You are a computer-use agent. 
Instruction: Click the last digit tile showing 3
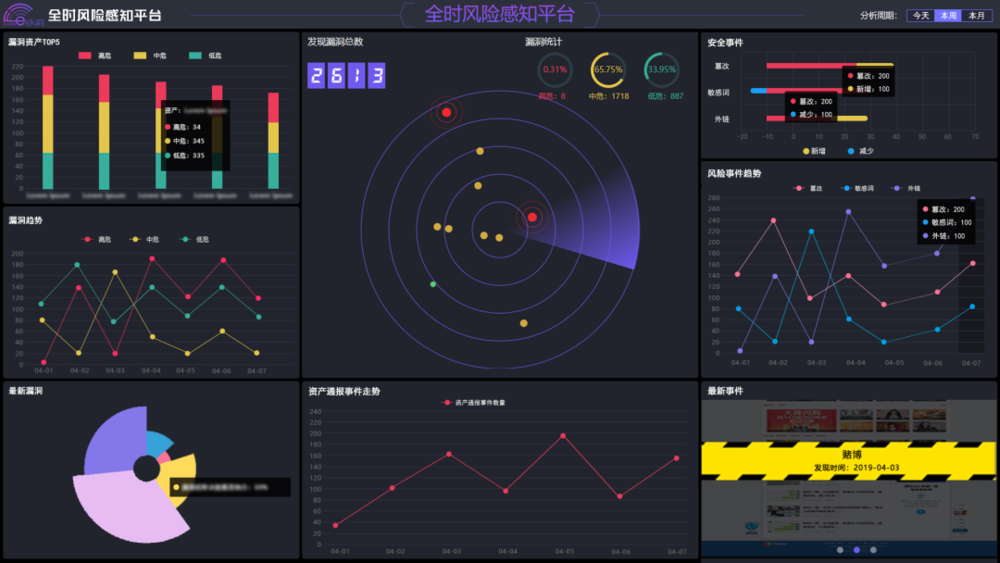(376, 75)
